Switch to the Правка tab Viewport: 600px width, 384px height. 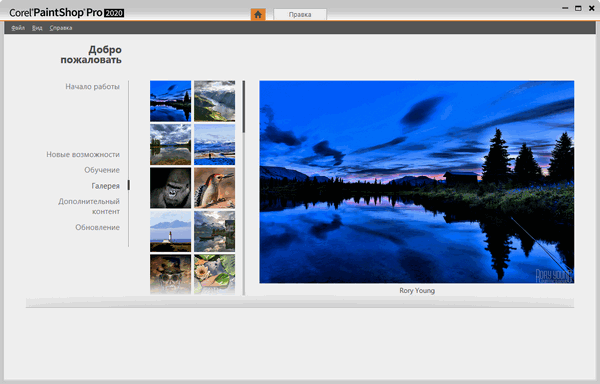(x=300, y=15)
